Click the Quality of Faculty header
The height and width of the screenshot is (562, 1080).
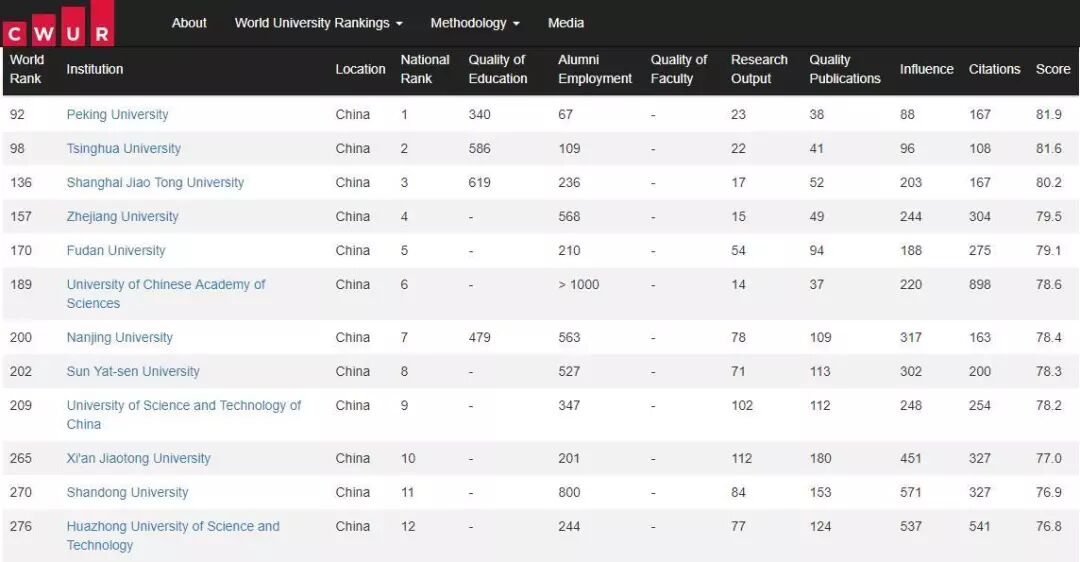678,69
